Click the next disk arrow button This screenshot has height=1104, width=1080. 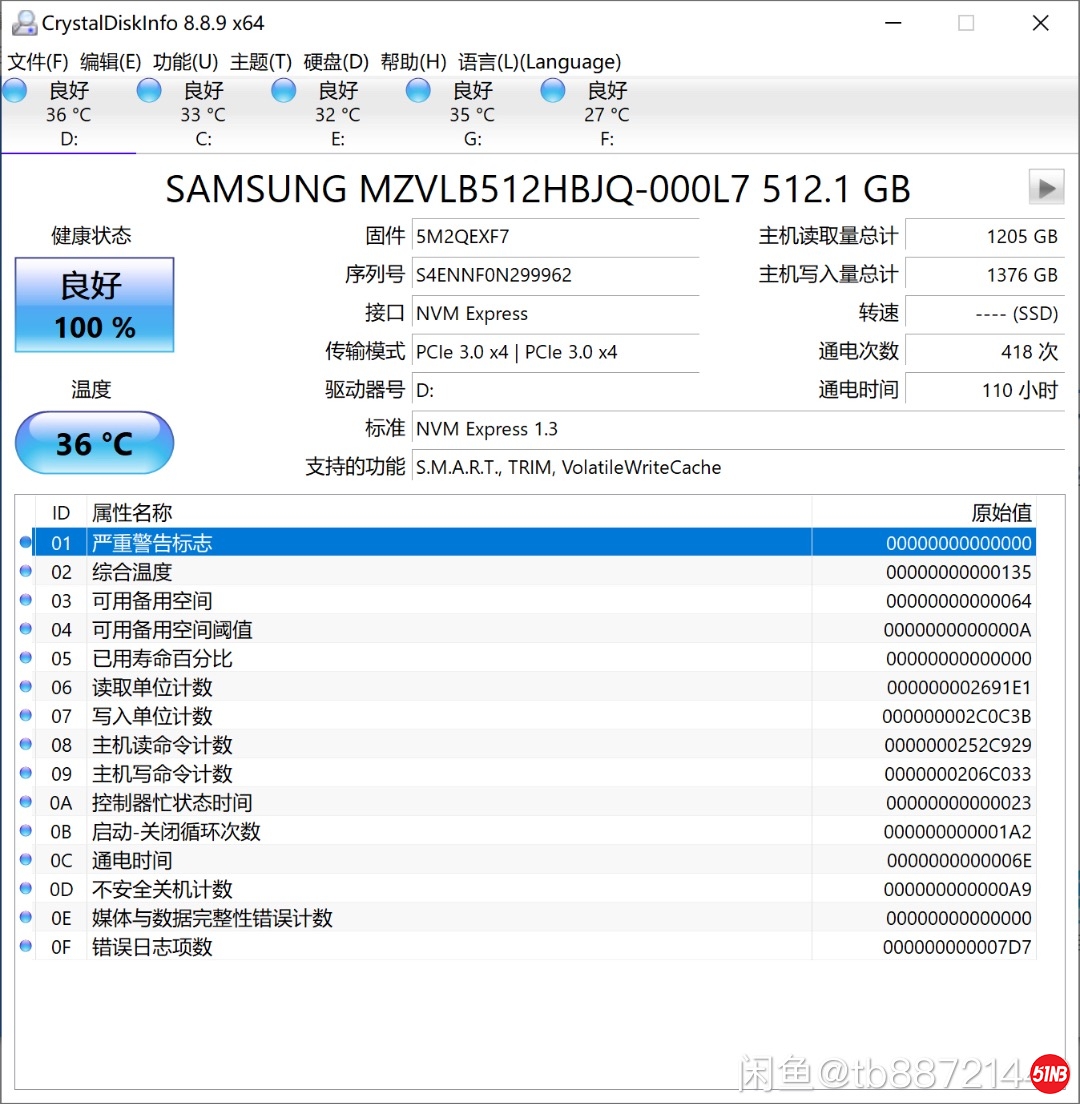(x=1046, y=187)
